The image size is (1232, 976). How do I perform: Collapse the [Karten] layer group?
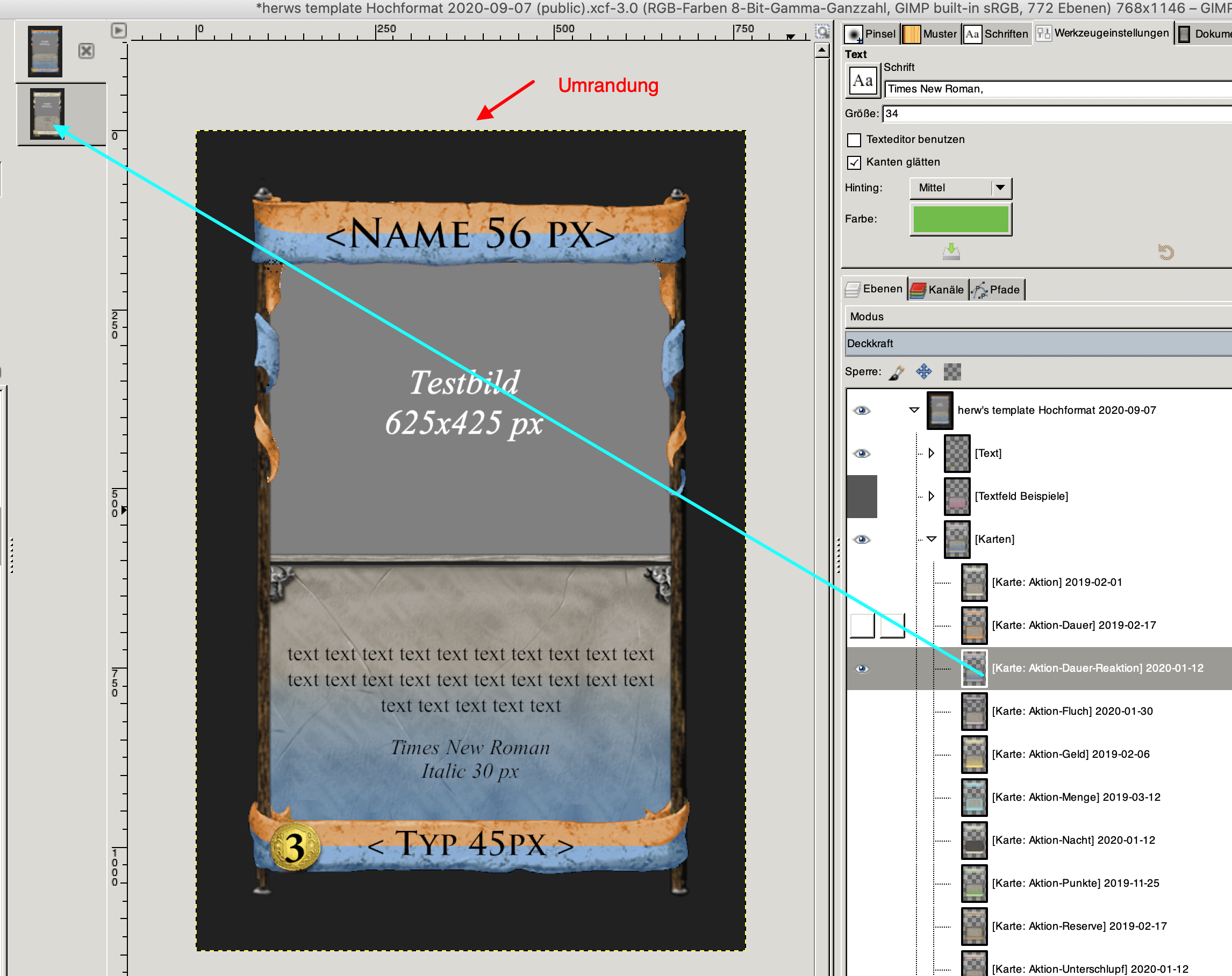tap(932, 539)
